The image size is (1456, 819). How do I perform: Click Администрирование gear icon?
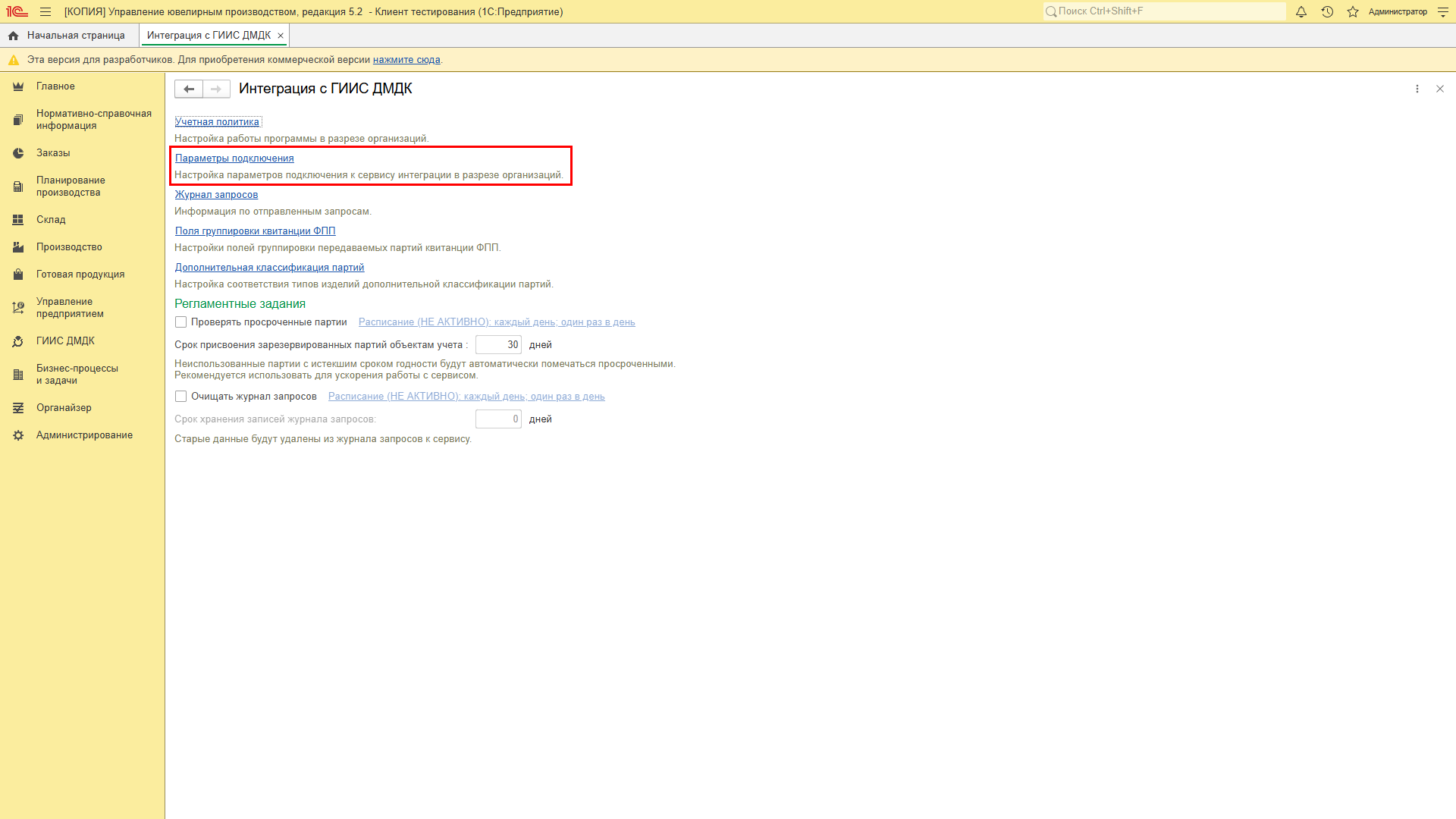18,435
